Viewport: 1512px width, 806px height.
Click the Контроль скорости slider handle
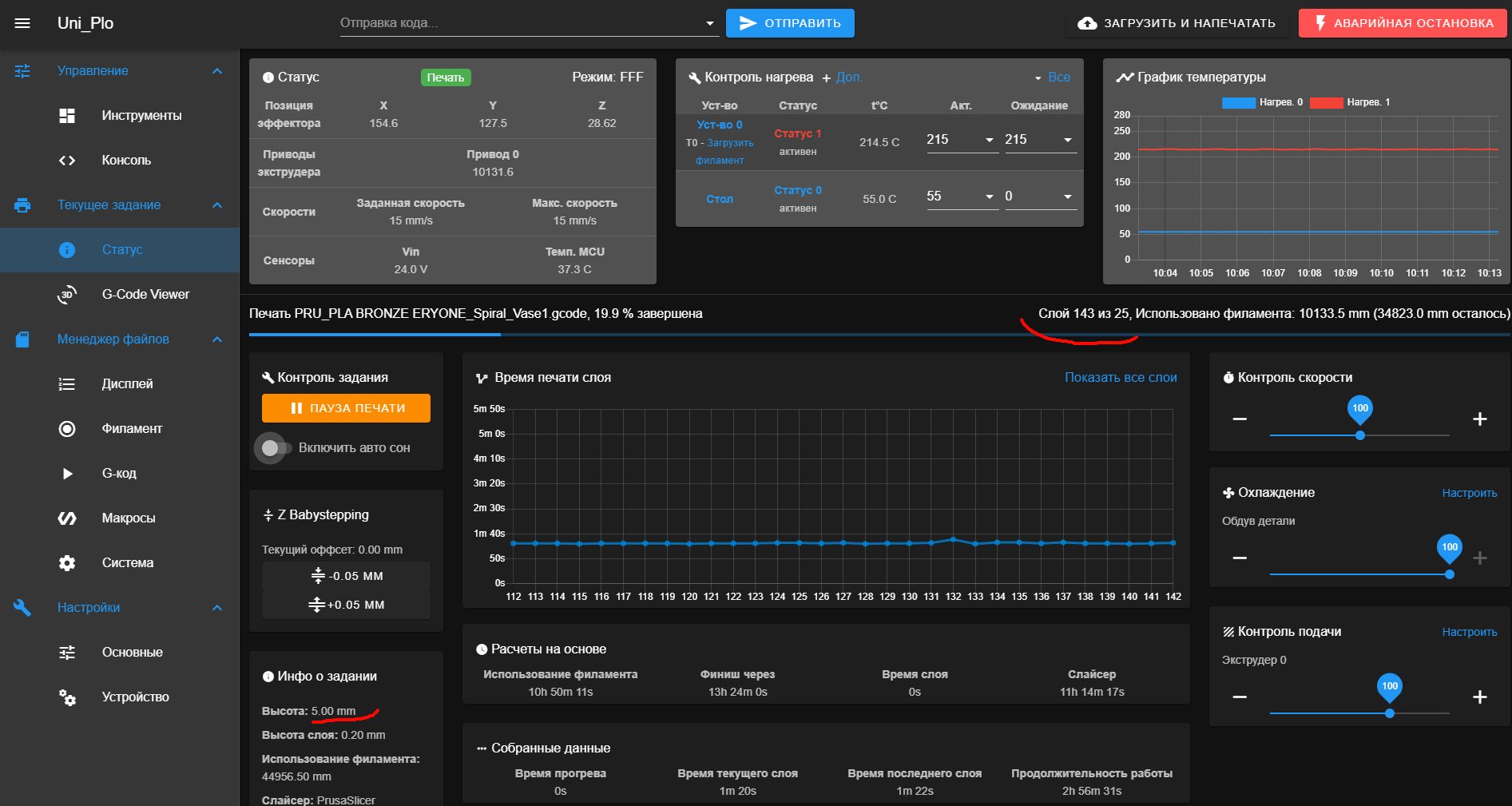pyautogui.click(x=1360, y=435)
